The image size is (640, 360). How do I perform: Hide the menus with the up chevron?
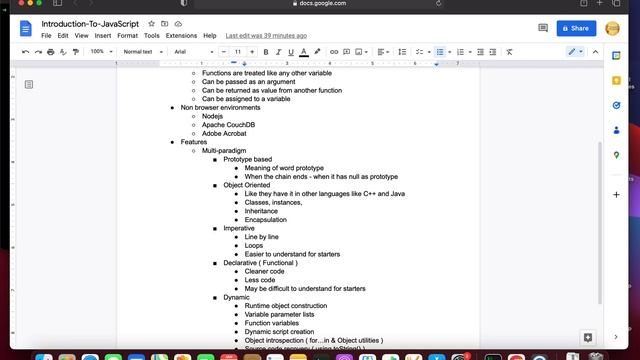coord(595,52)
